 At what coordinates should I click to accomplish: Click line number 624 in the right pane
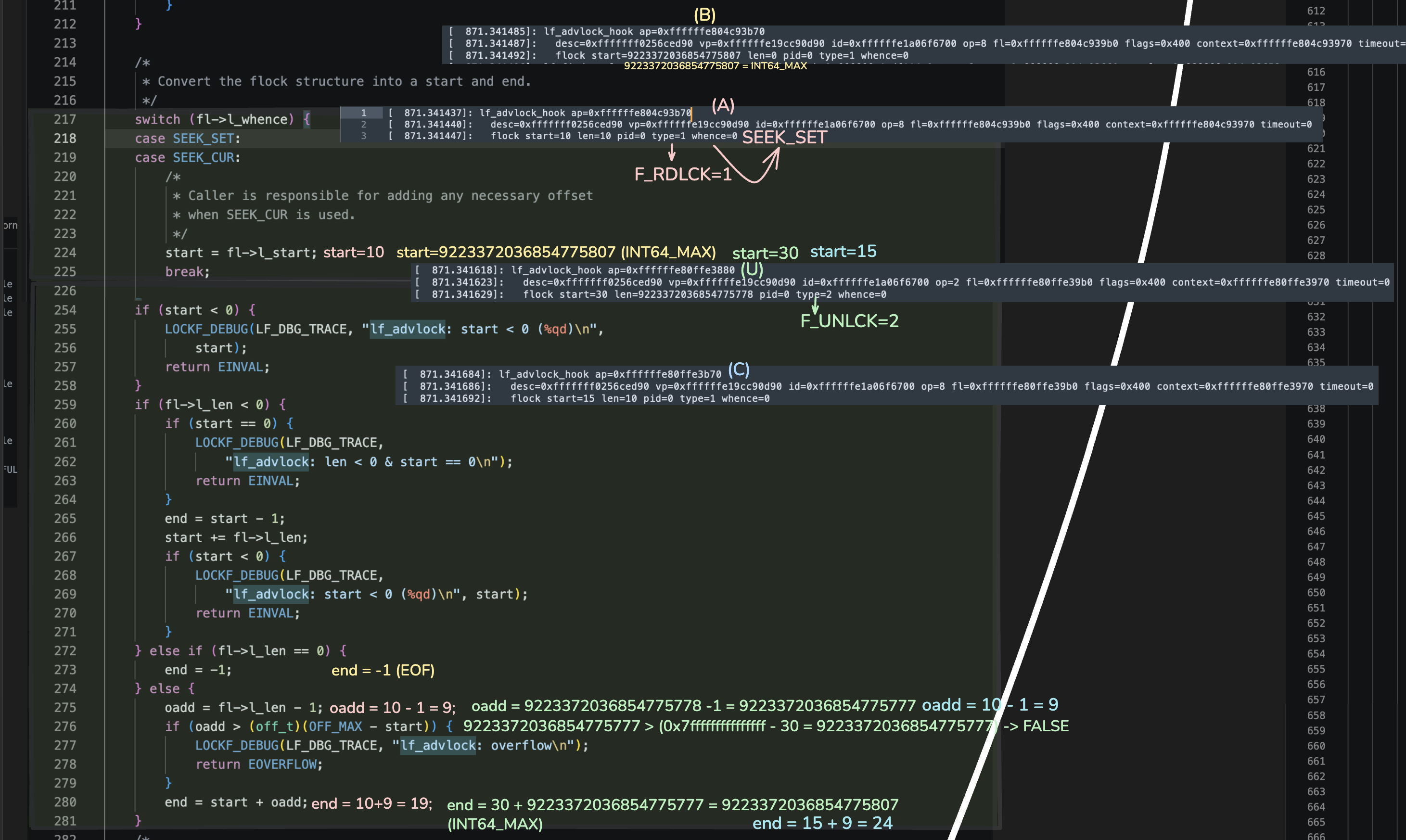pyautogui.click(x=1316, y=195)
